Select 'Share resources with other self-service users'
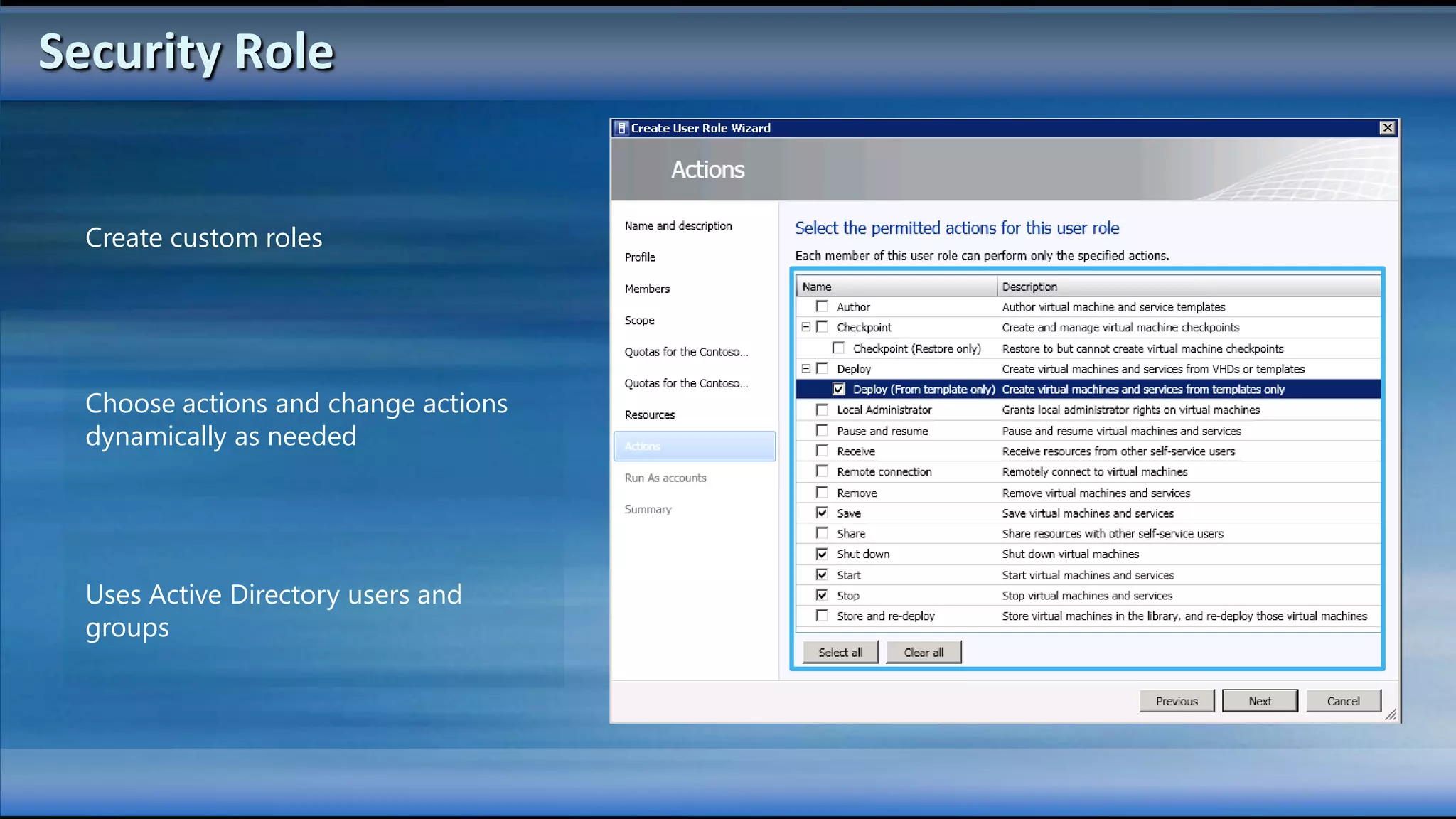This screenshot has height=819, width=1456. pos(1113,534)
